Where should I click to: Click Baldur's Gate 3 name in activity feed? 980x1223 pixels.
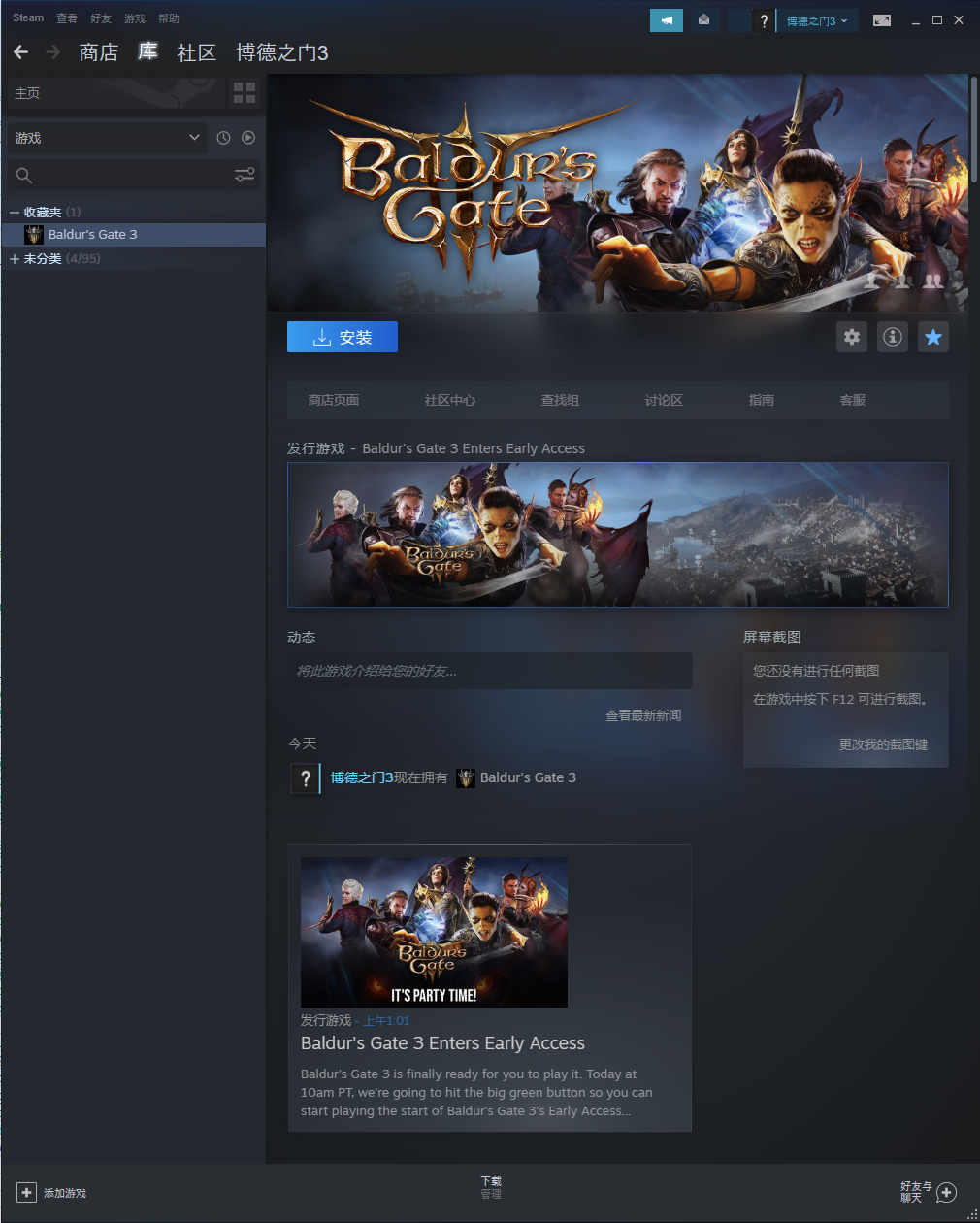(528, 777)
